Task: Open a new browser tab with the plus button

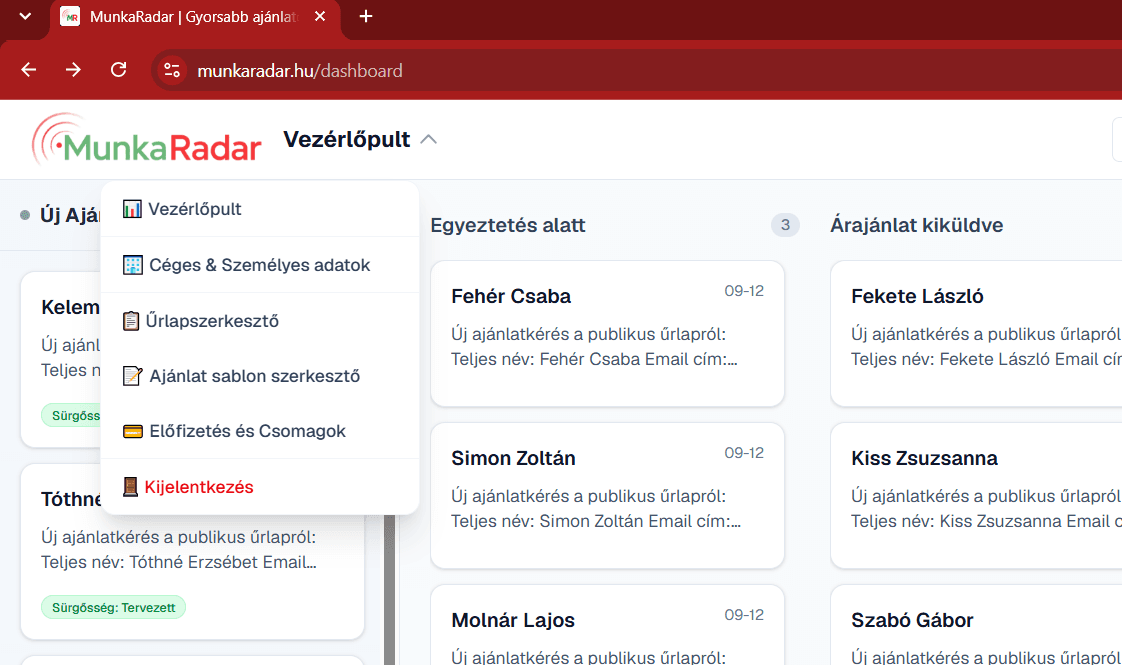Action: [x=366, y=16]
